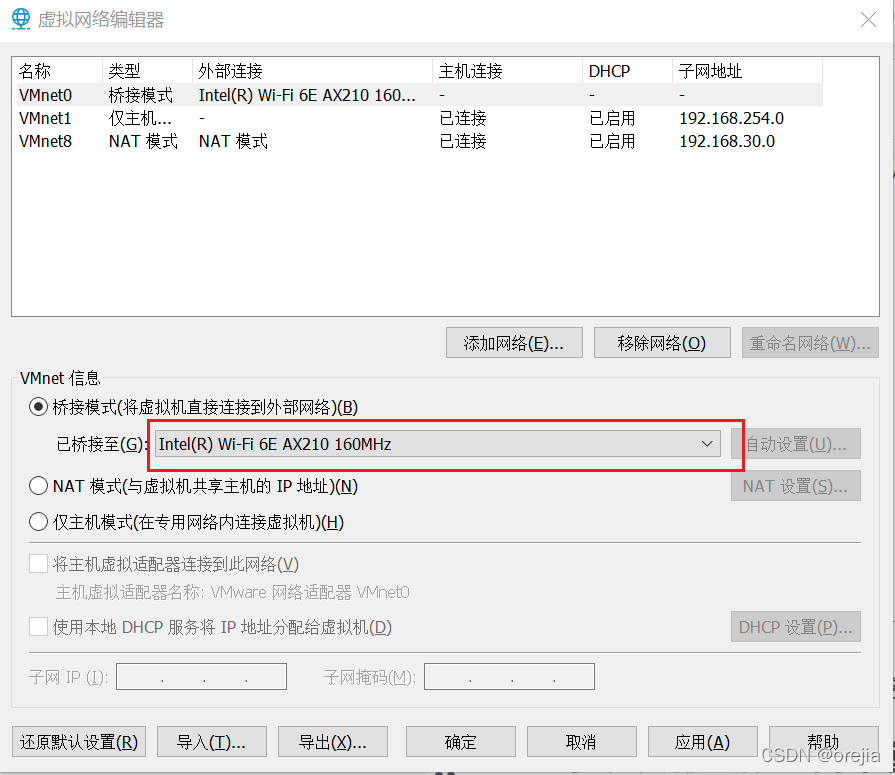Image resolution: width=895 pixels, height=775 pixels.
Task: Click the Virtual Network Editor globe icon
Action: tap(21, 19)
